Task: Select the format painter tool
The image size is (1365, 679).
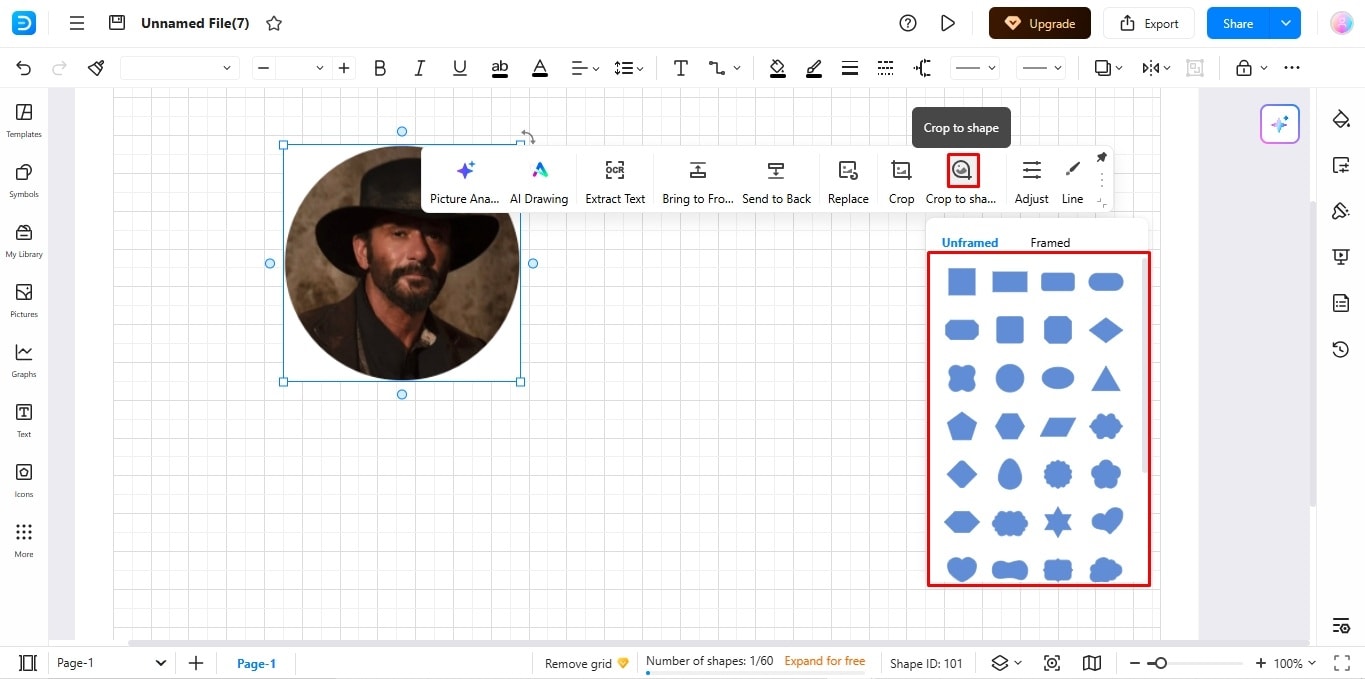Action: point(96,68)
